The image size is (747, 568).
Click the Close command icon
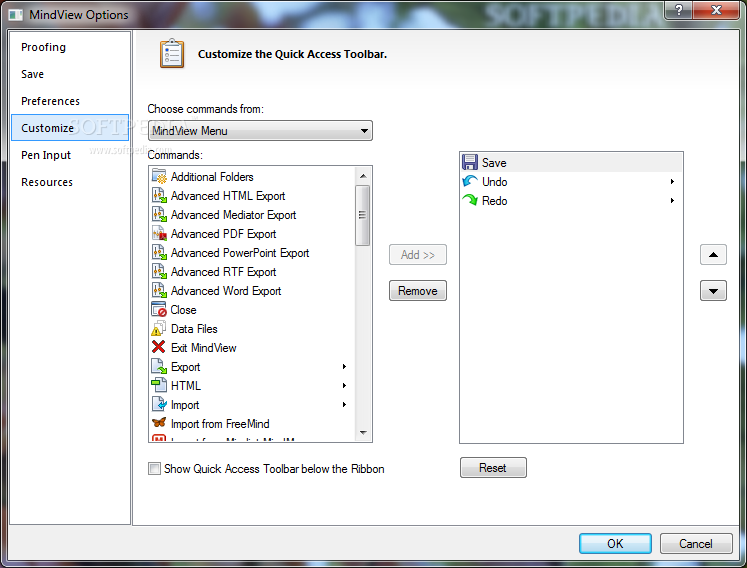[159, 310]
